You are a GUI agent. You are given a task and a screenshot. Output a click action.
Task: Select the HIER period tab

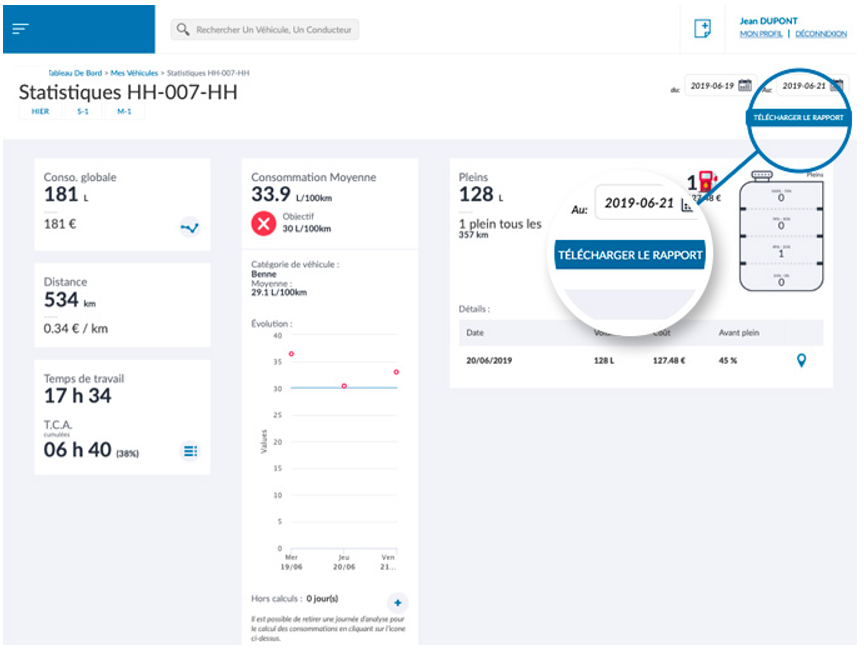(x=40, y=112)
